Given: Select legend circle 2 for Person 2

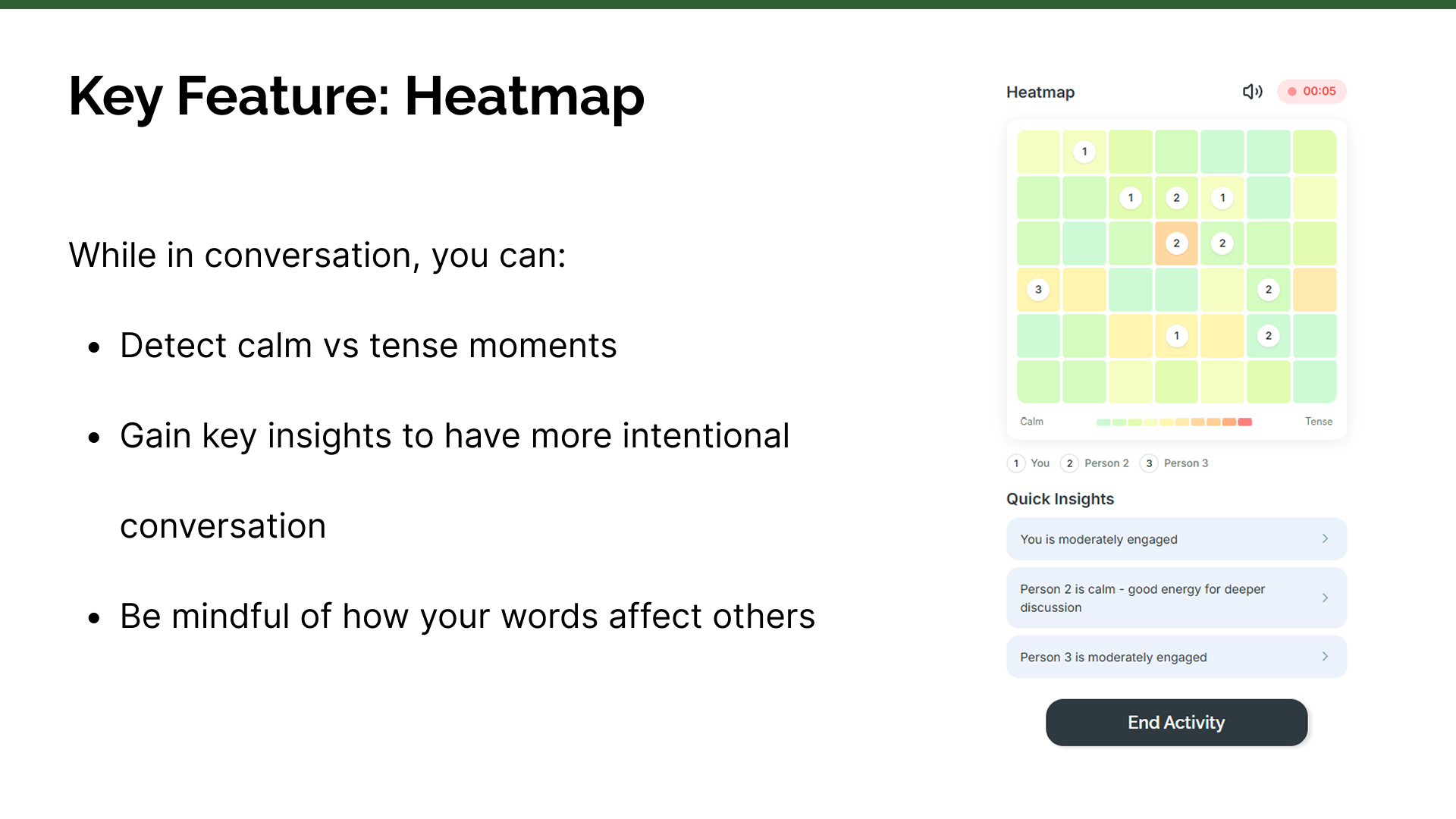Looking at the screenshot, I should pyautogui.click(x=1069, y=463).
